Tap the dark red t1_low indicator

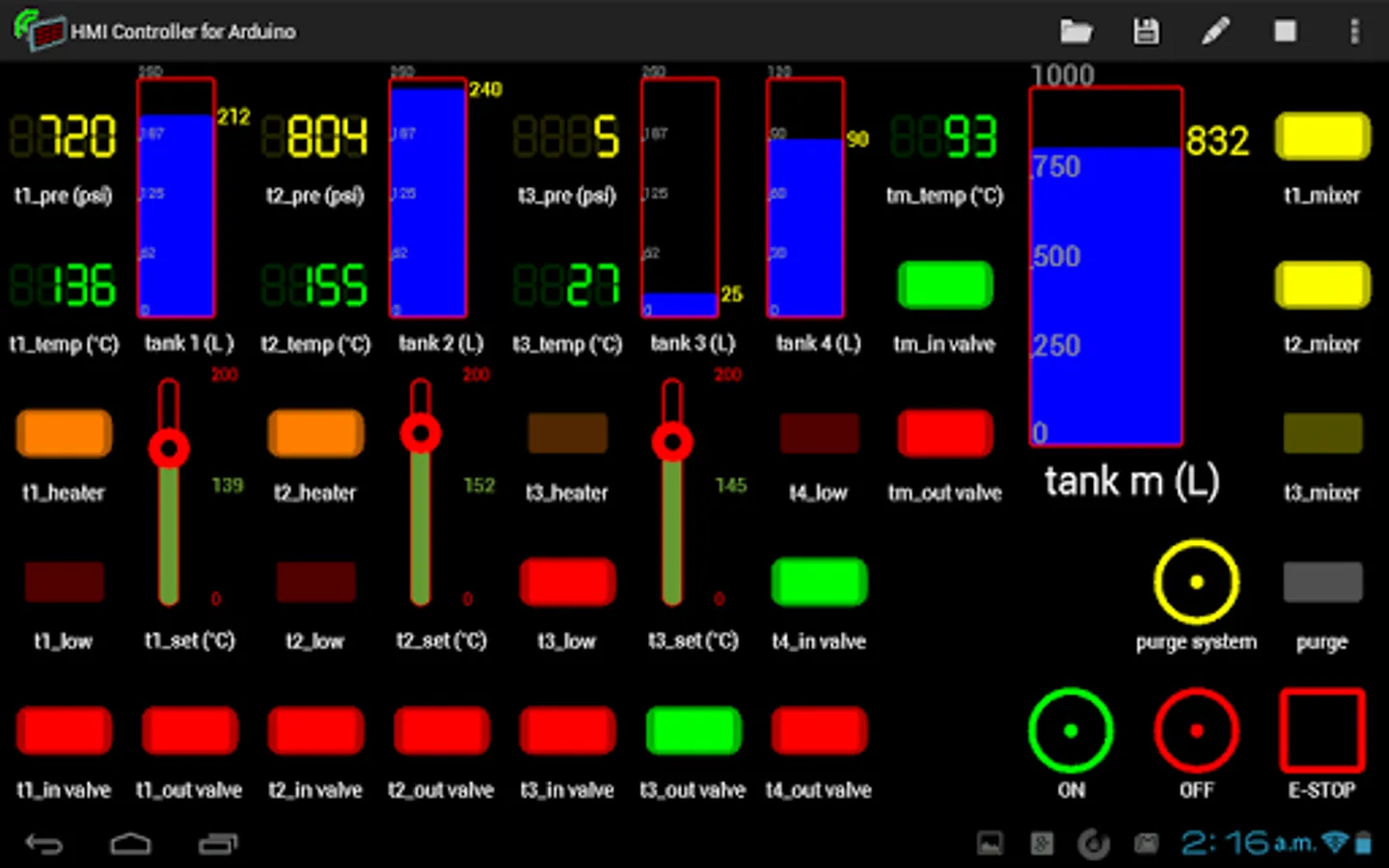[64, 582]
